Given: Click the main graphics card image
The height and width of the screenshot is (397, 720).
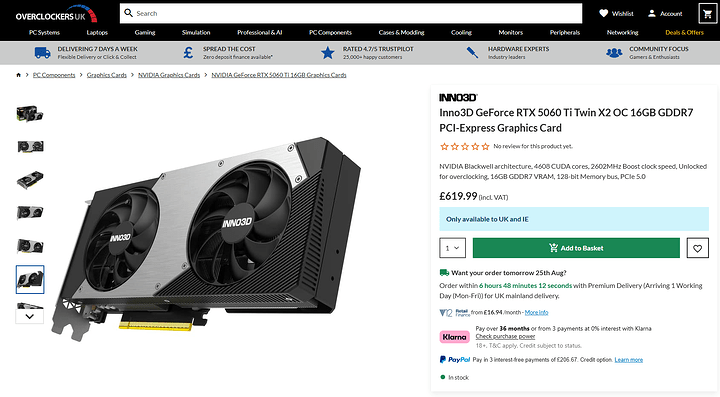Looking at the screenshot, I should (207, 239).
